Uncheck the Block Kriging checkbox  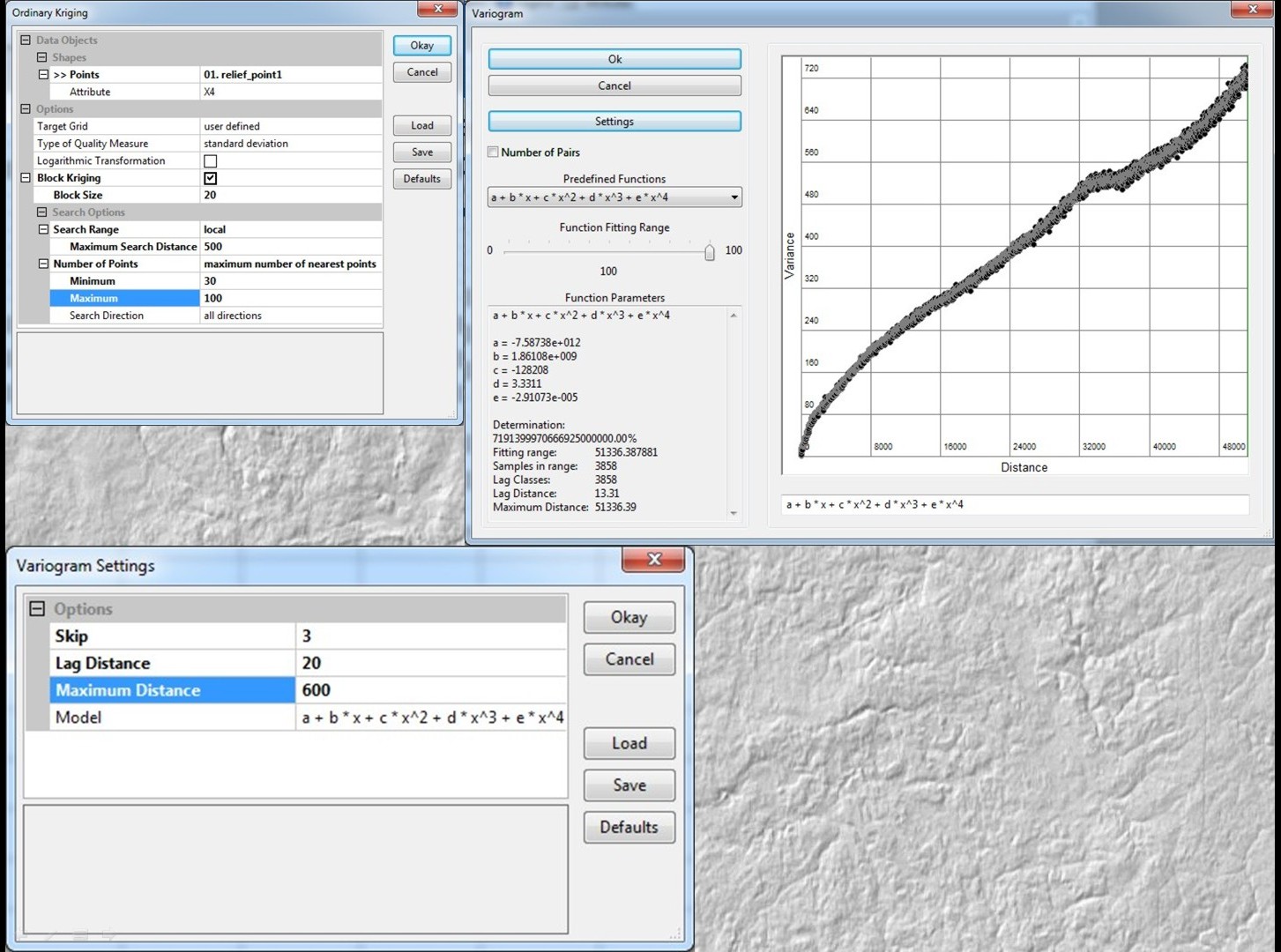click(x=210, y=178)
